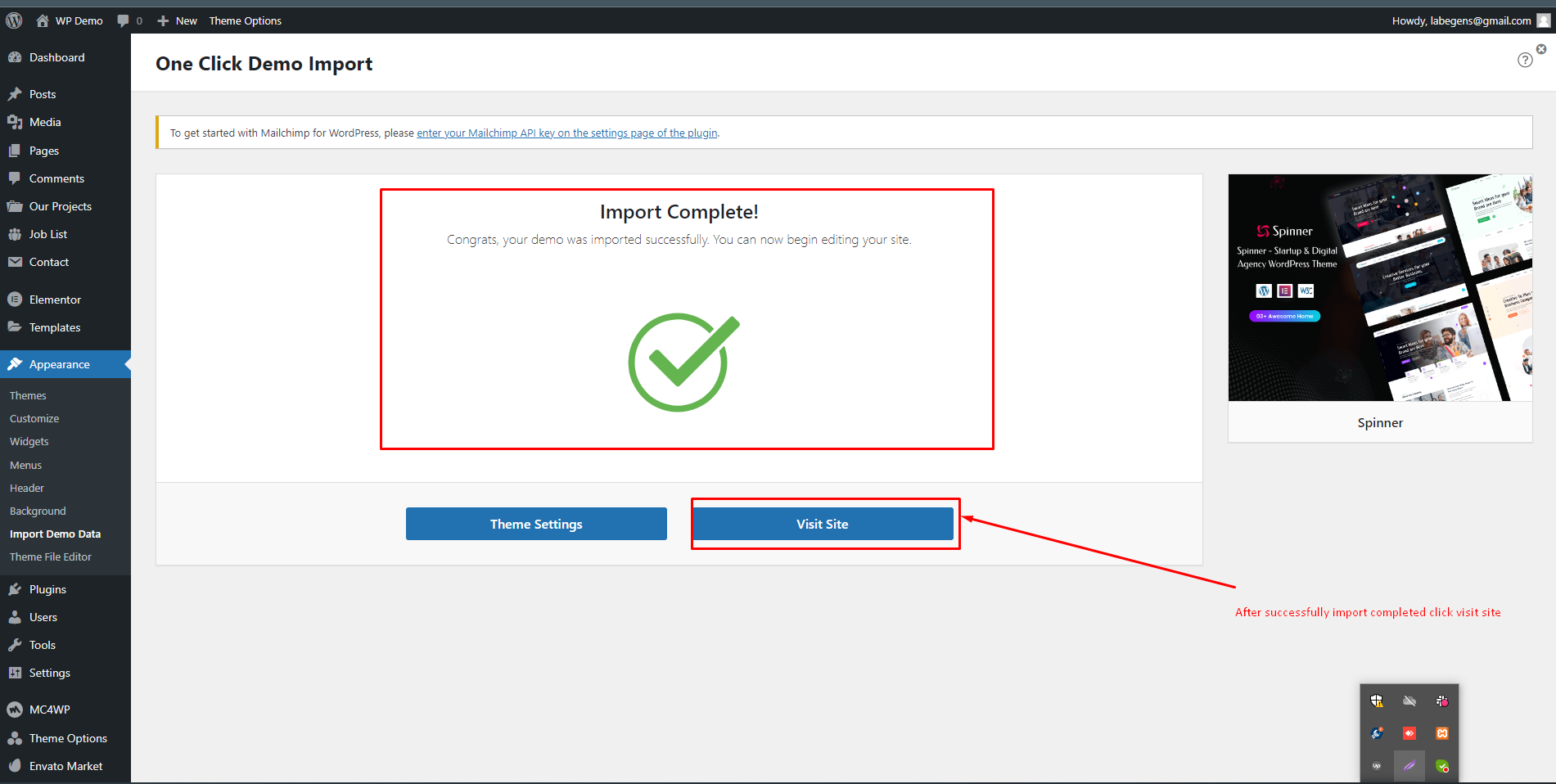Image resolution: width=1556 pixels, height=784 pixels.
Task: Open Envato Market in the sidebar
Action: [x=65, y=766]
